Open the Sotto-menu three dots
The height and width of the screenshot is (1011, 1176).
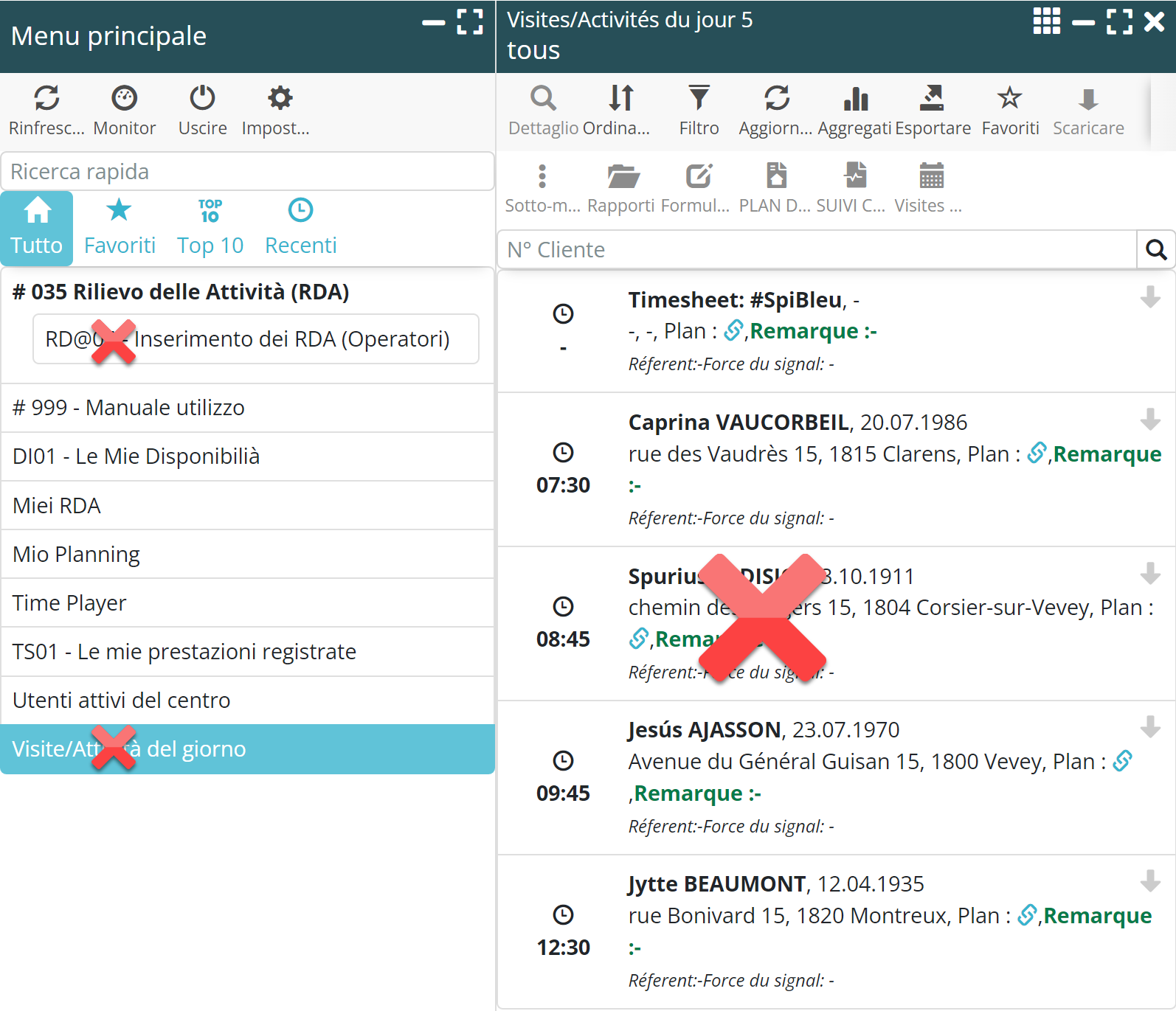[x=542, y=176]
